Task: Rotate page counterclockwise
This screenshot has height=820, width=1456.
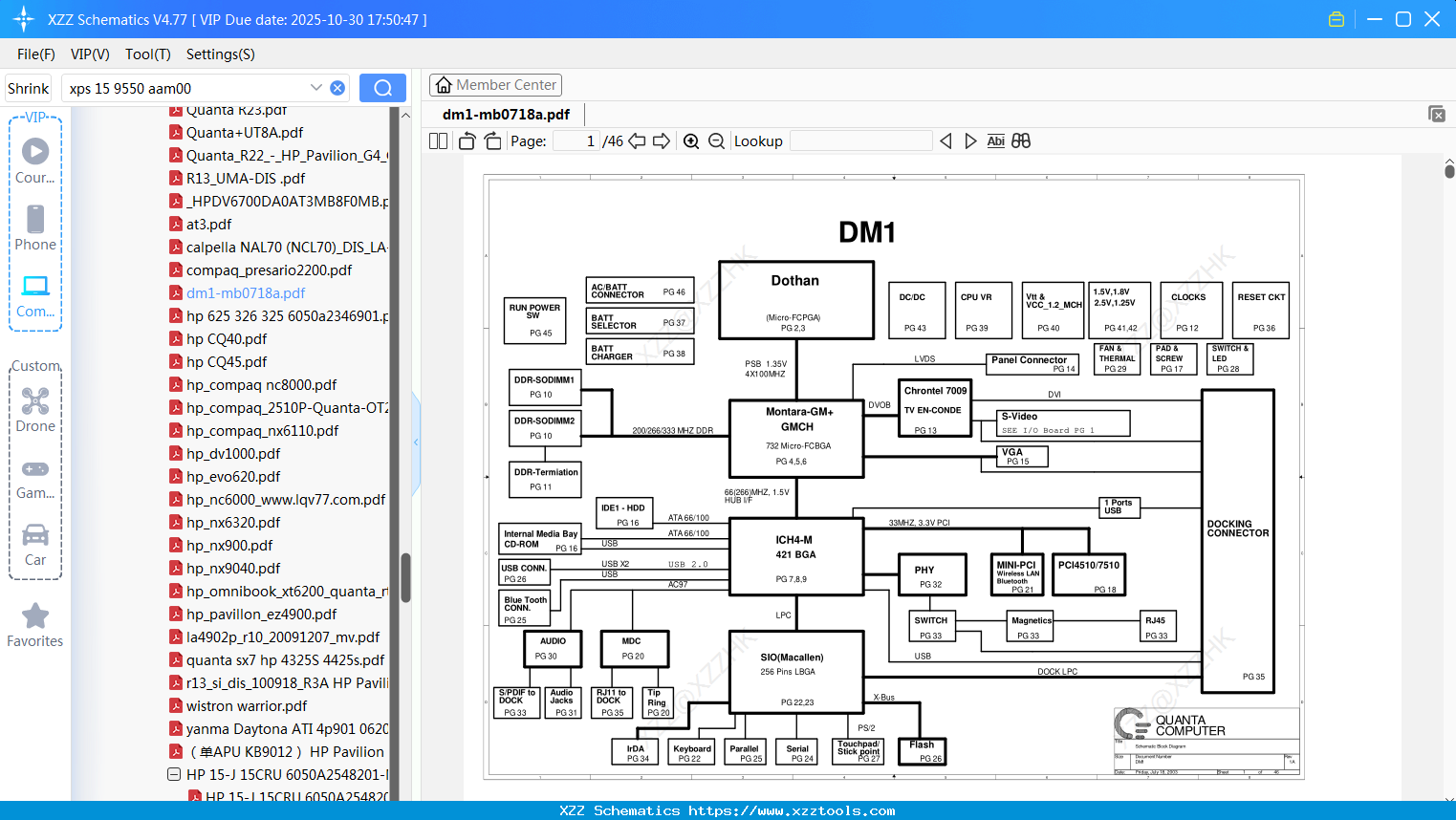Action: coord(467,140)
